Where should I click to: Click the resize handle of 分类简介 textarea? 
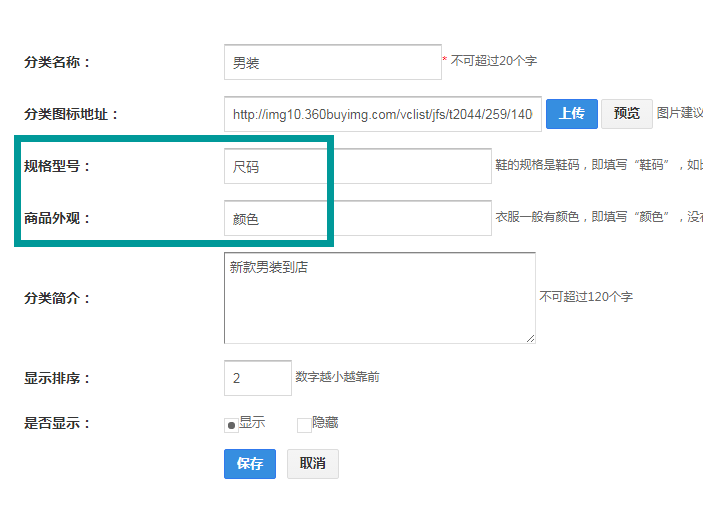530,338
